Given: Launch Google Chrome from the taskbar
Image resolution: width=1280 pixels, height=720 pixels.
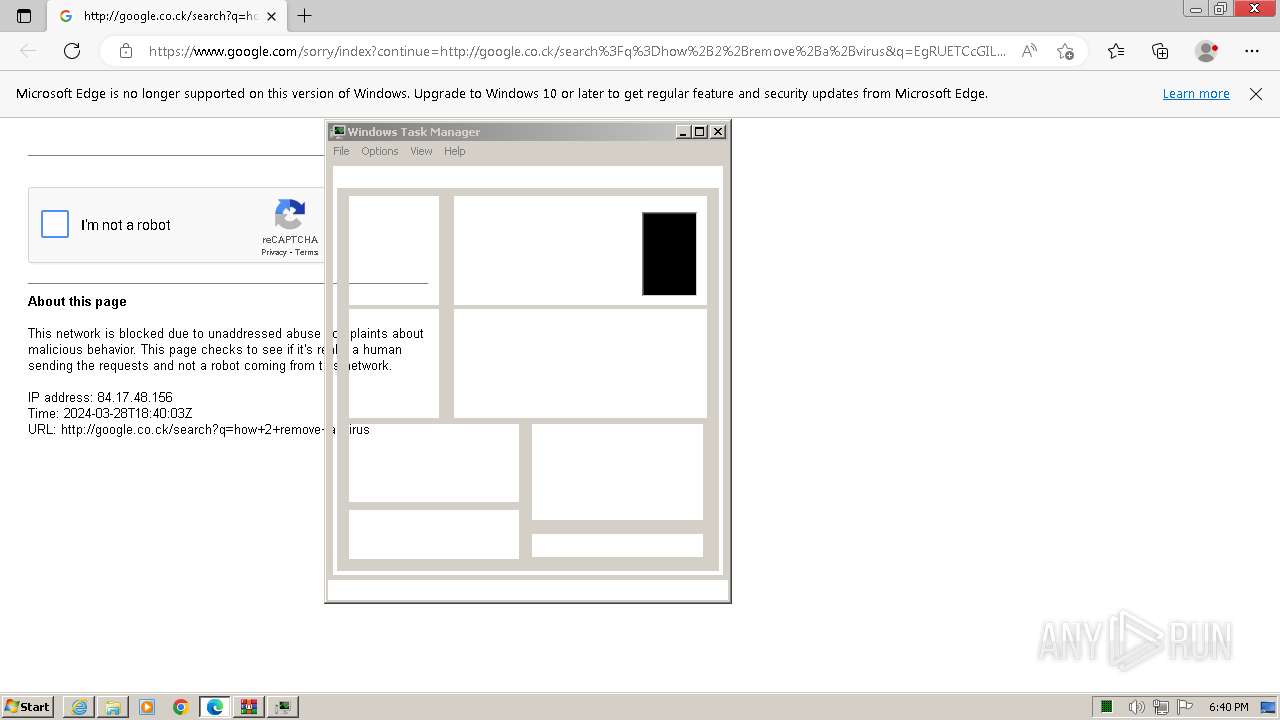Looking at the screenshot, I should (x=181, y=707).
